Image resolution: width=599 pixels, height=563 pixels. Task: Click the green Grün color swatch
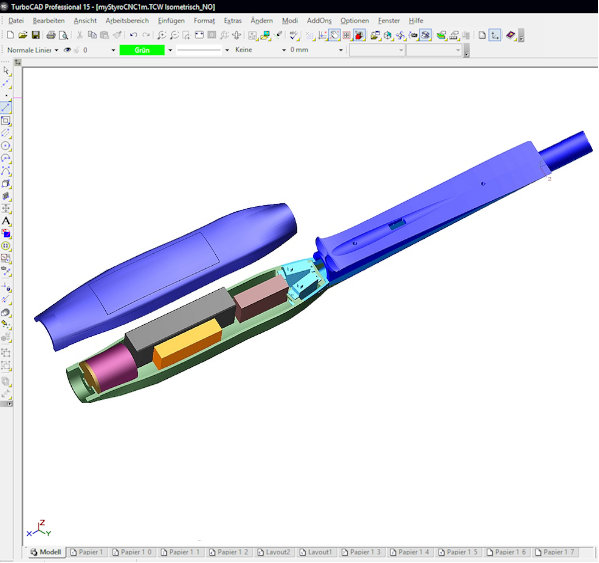click(x=142, y=50)
